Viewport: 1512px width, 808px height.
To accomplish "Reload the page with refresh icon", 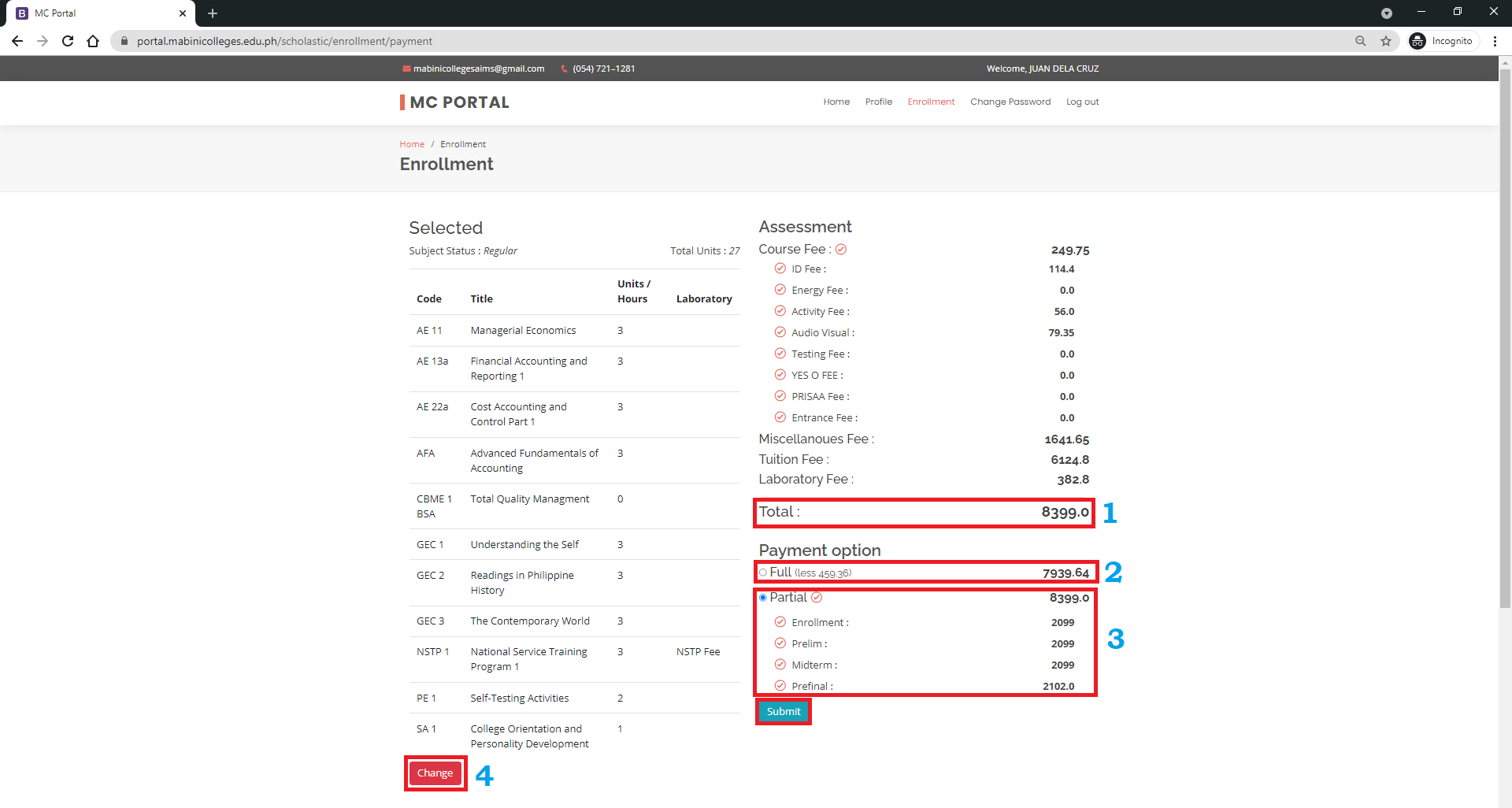I will pyautogui.click(x=68, y=41).
